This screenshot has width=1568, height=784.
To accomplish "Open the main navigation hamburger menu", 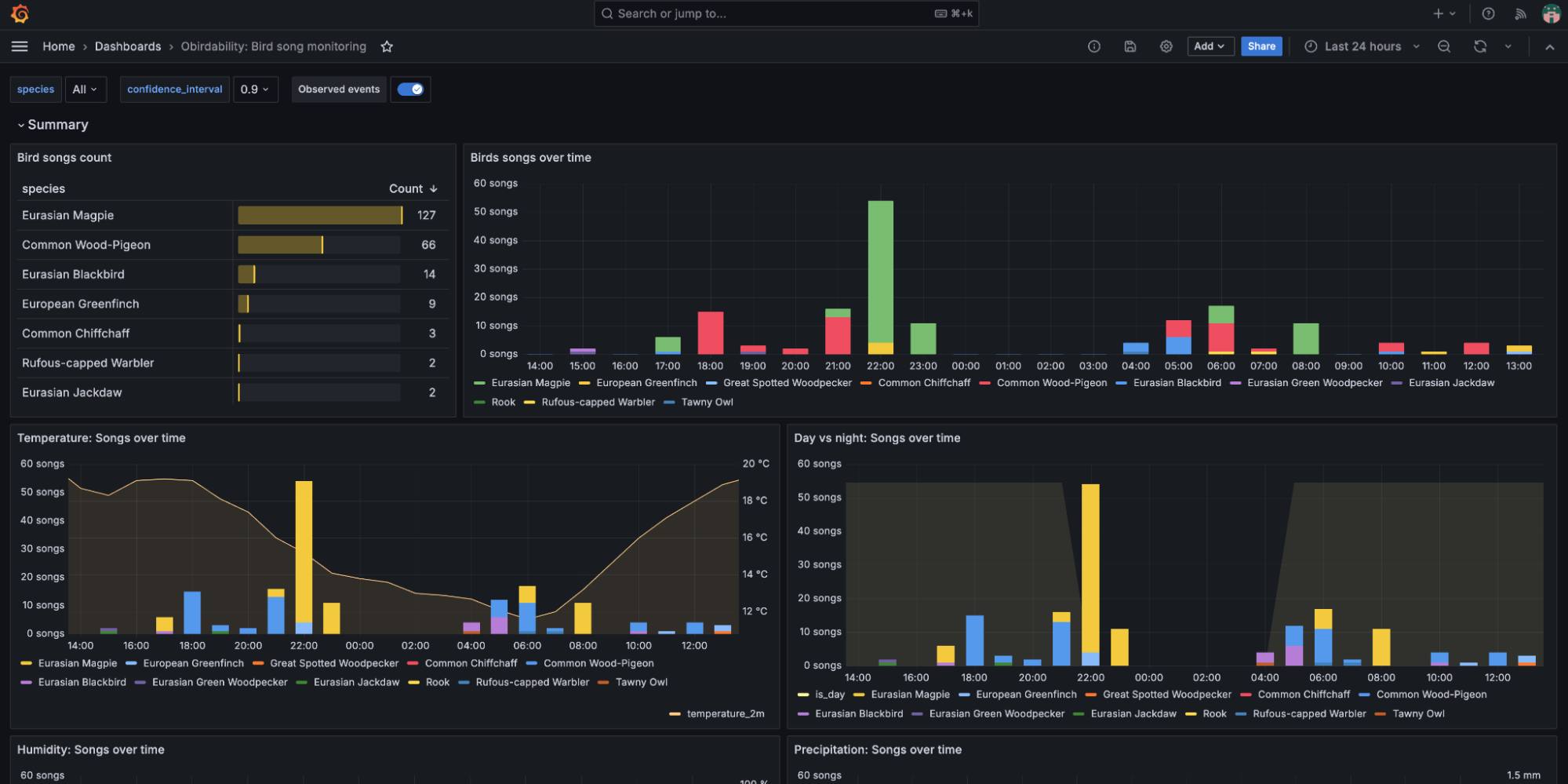I will click(19, 46).
